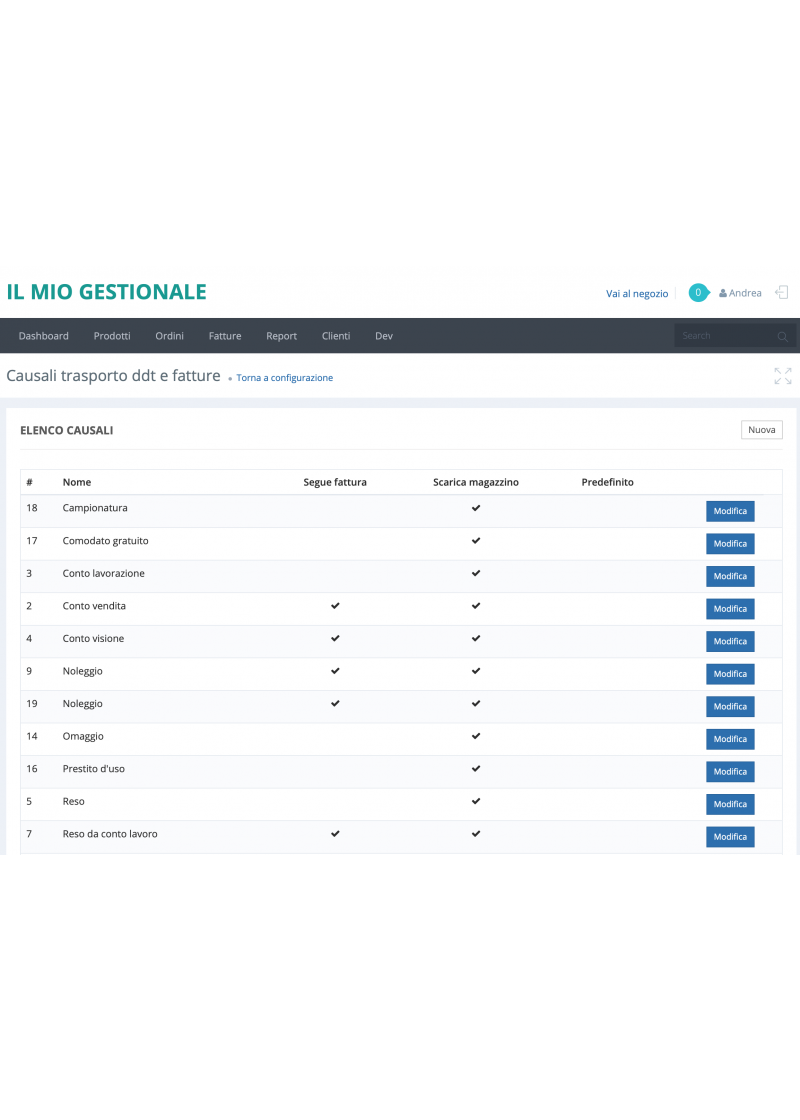The height and width of the screenshot is (1120, 800).
Task: Click the Omaggio name cell
Action: tap(83, 736)
